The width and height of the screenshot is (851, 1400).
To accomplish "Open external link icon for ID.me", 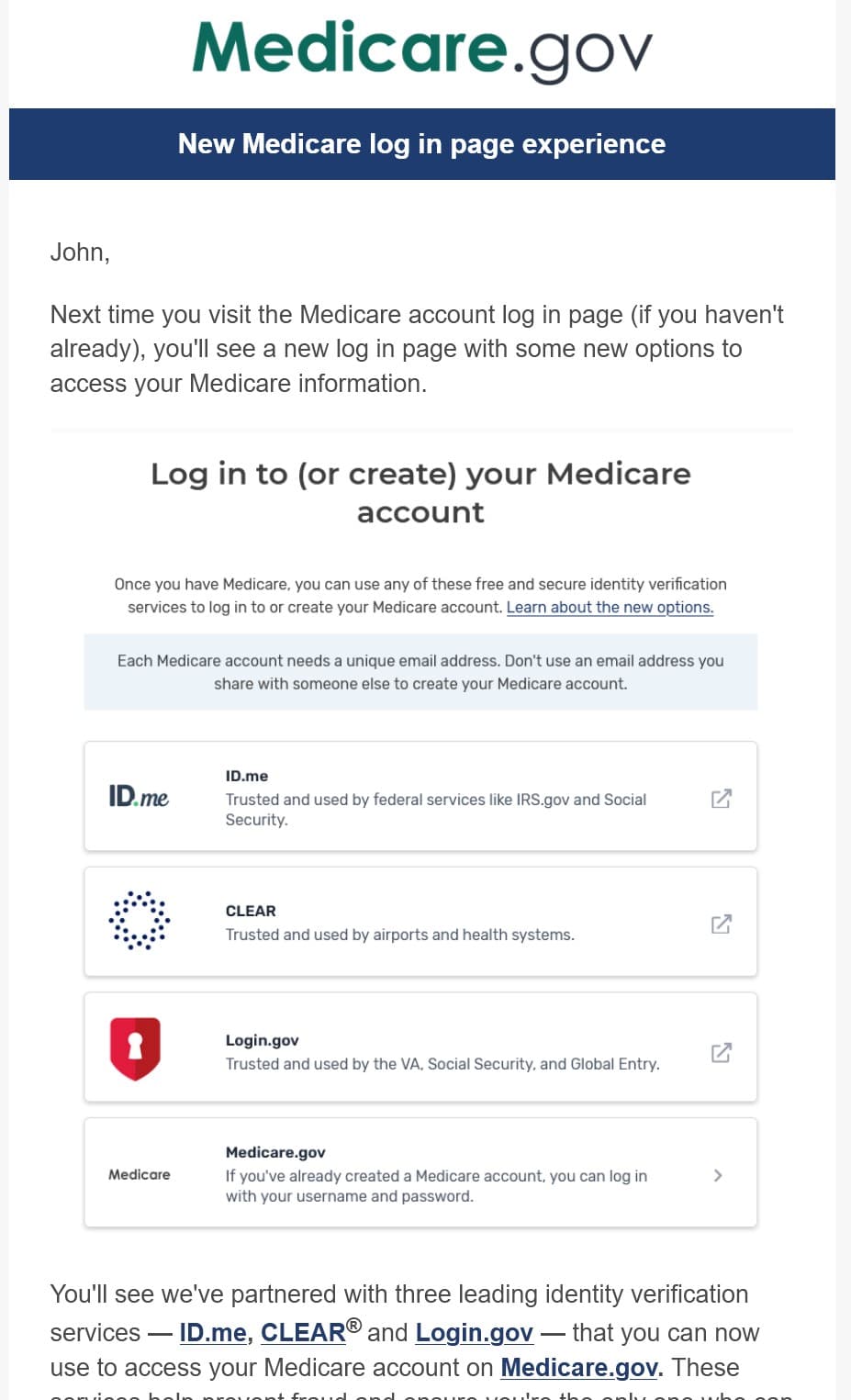I will pos(722,798).
